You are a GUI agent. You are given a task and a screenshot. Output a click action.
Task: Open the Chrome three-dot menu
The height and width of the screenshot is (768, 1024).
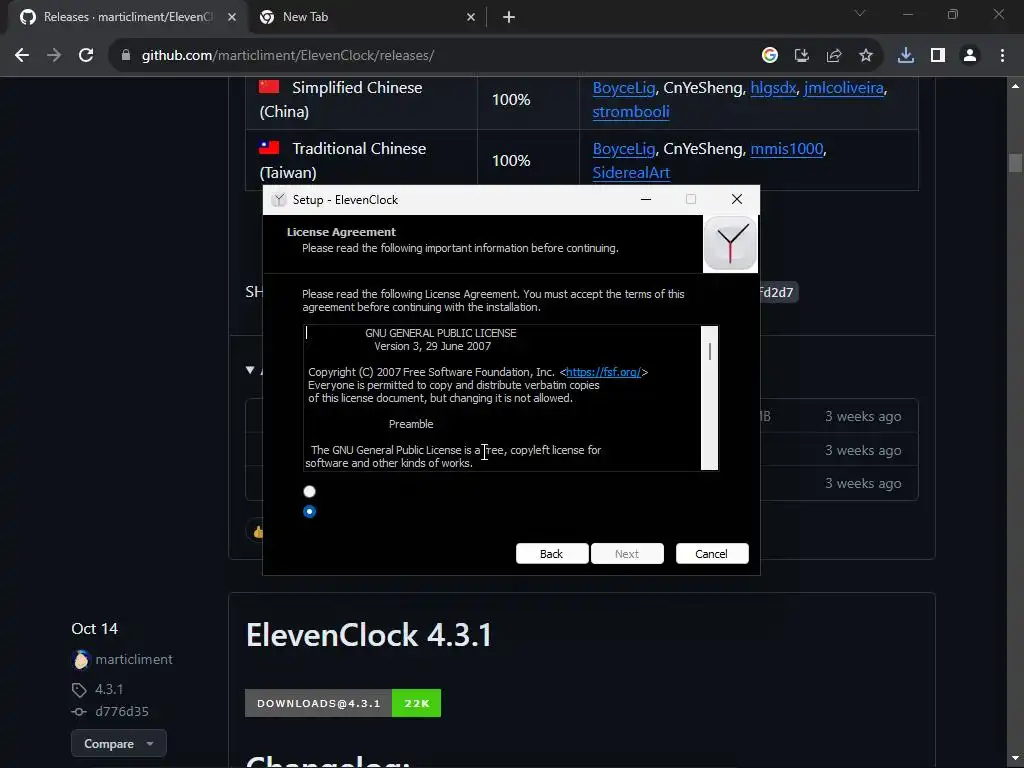pos(1002,56)
